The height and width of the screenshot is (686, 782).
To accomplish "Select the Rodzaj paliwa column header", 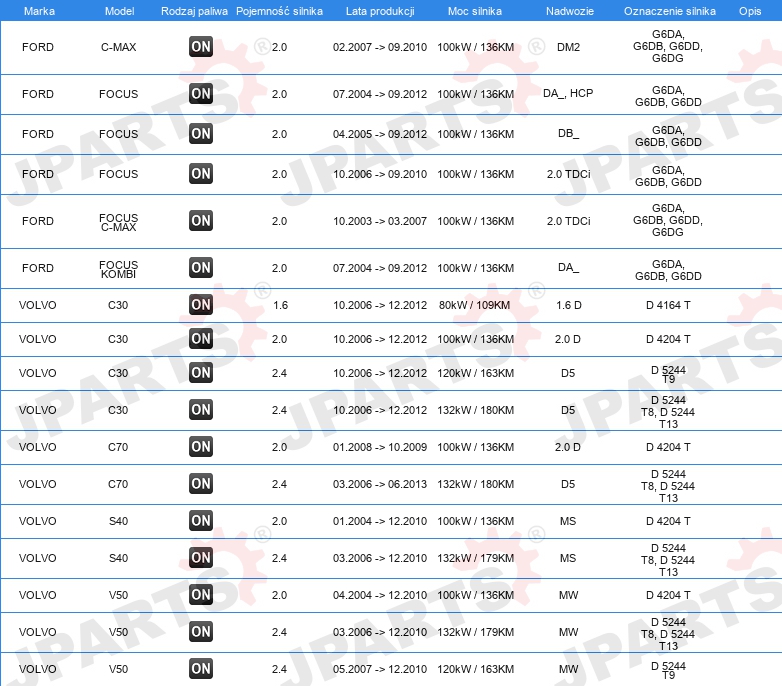I will [x=194, y=11].
